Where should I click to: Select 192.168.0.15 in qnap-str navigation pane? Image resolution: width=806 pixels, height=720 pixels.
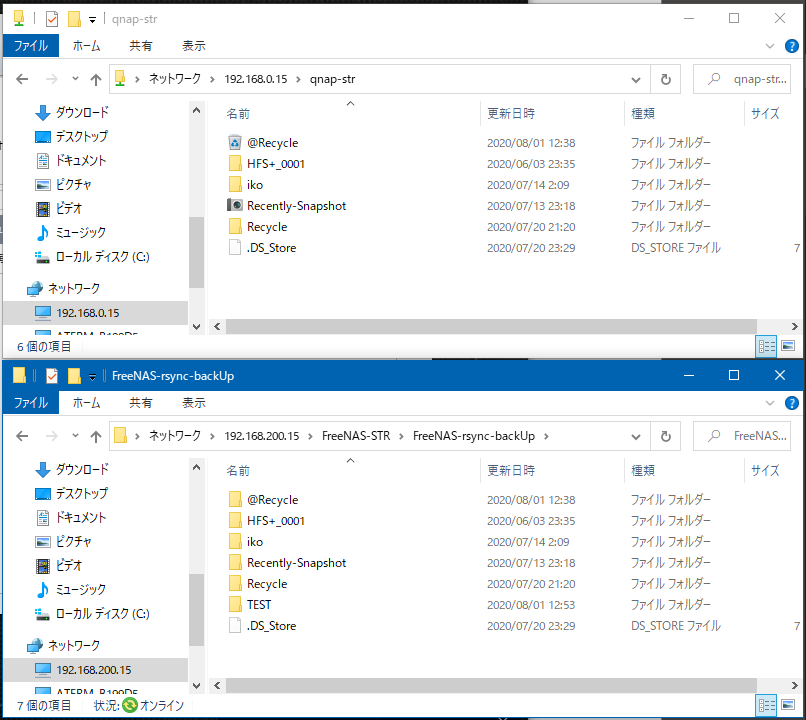[x=96, y=313]
